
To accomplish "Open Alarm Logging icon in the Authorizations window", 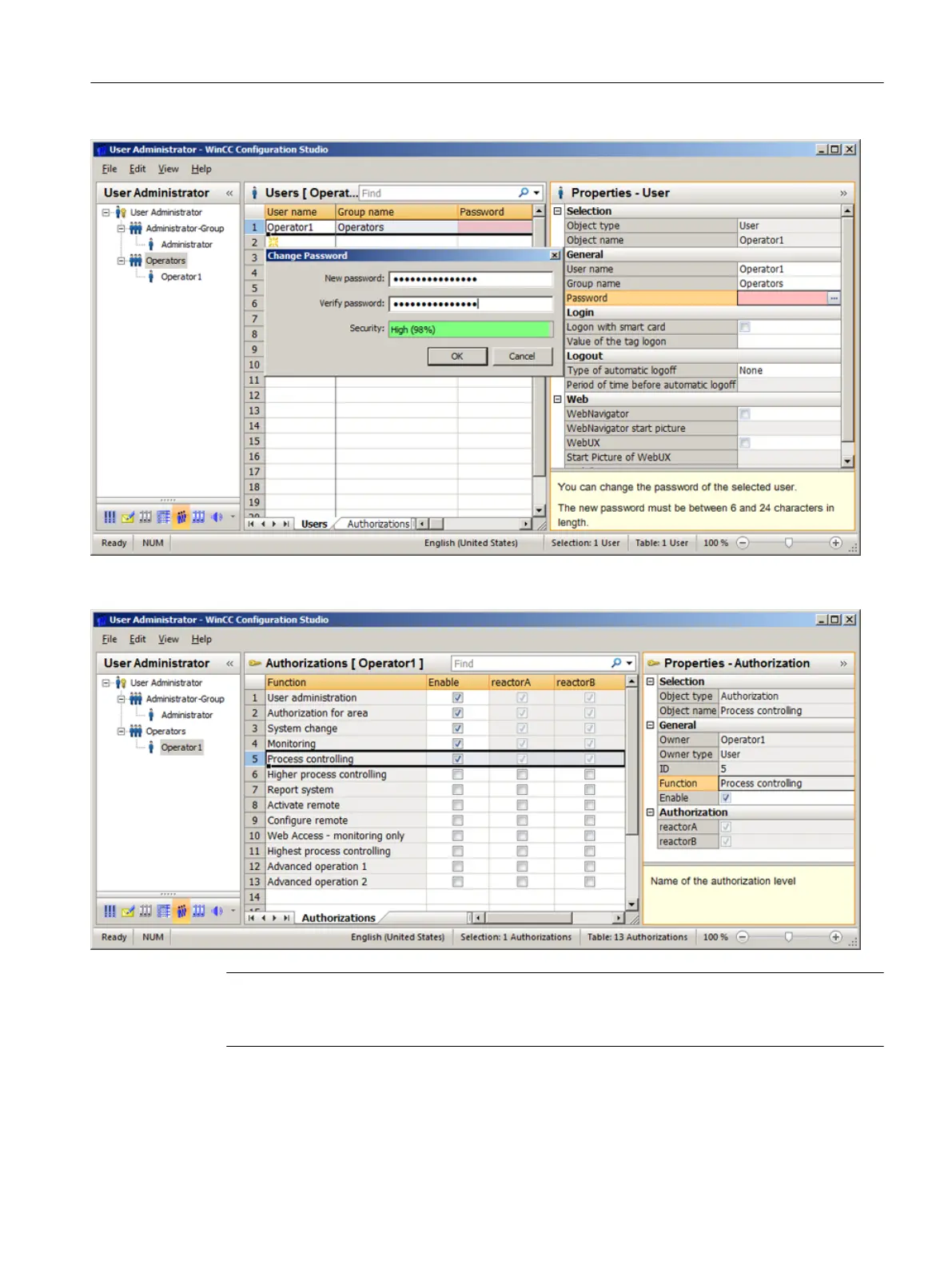I will (128, 911).
